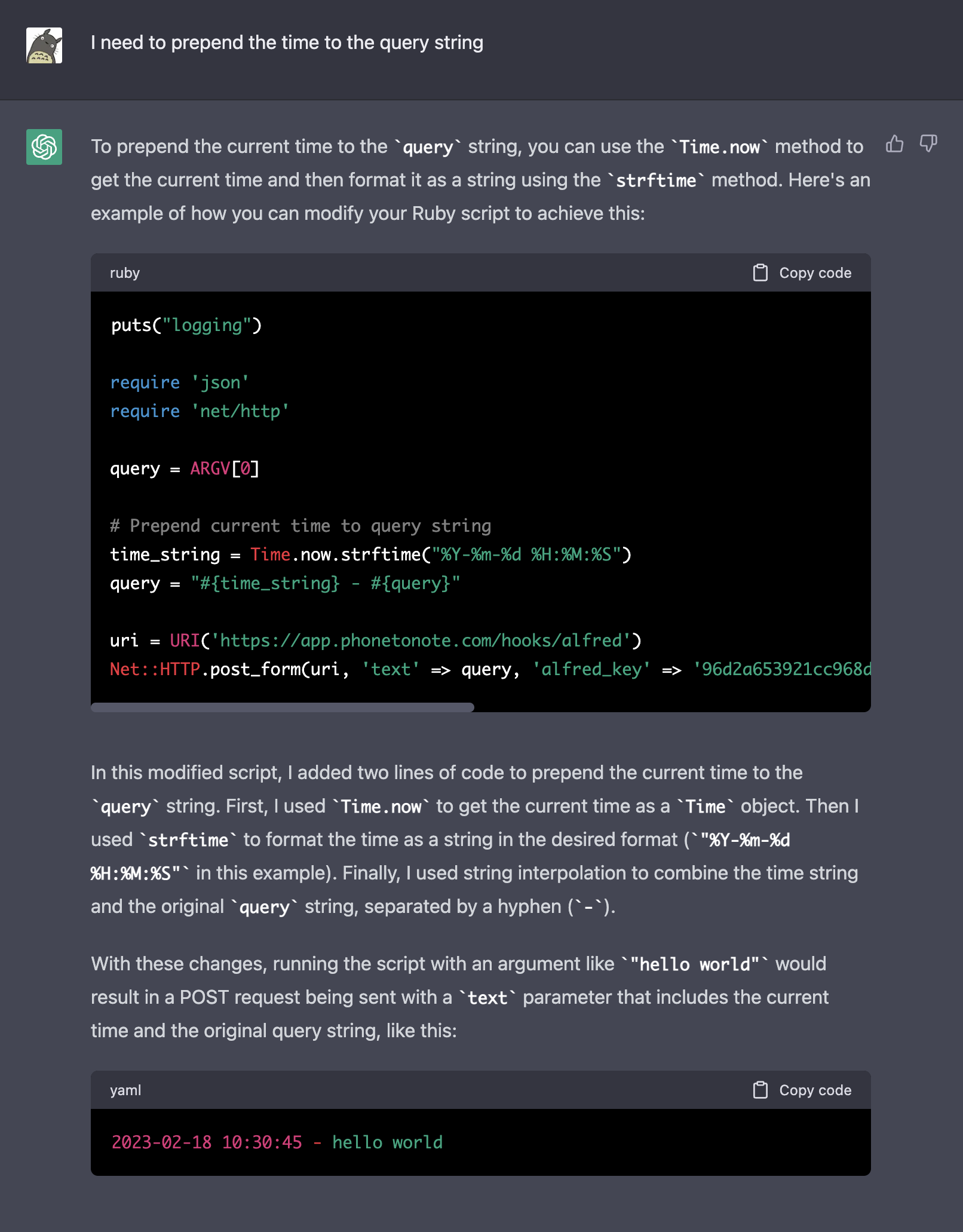The height and width of the screenshot is (1232, 963).
Task: Click the green ChatGPT logo avatar
Action: tap(44, 147)
